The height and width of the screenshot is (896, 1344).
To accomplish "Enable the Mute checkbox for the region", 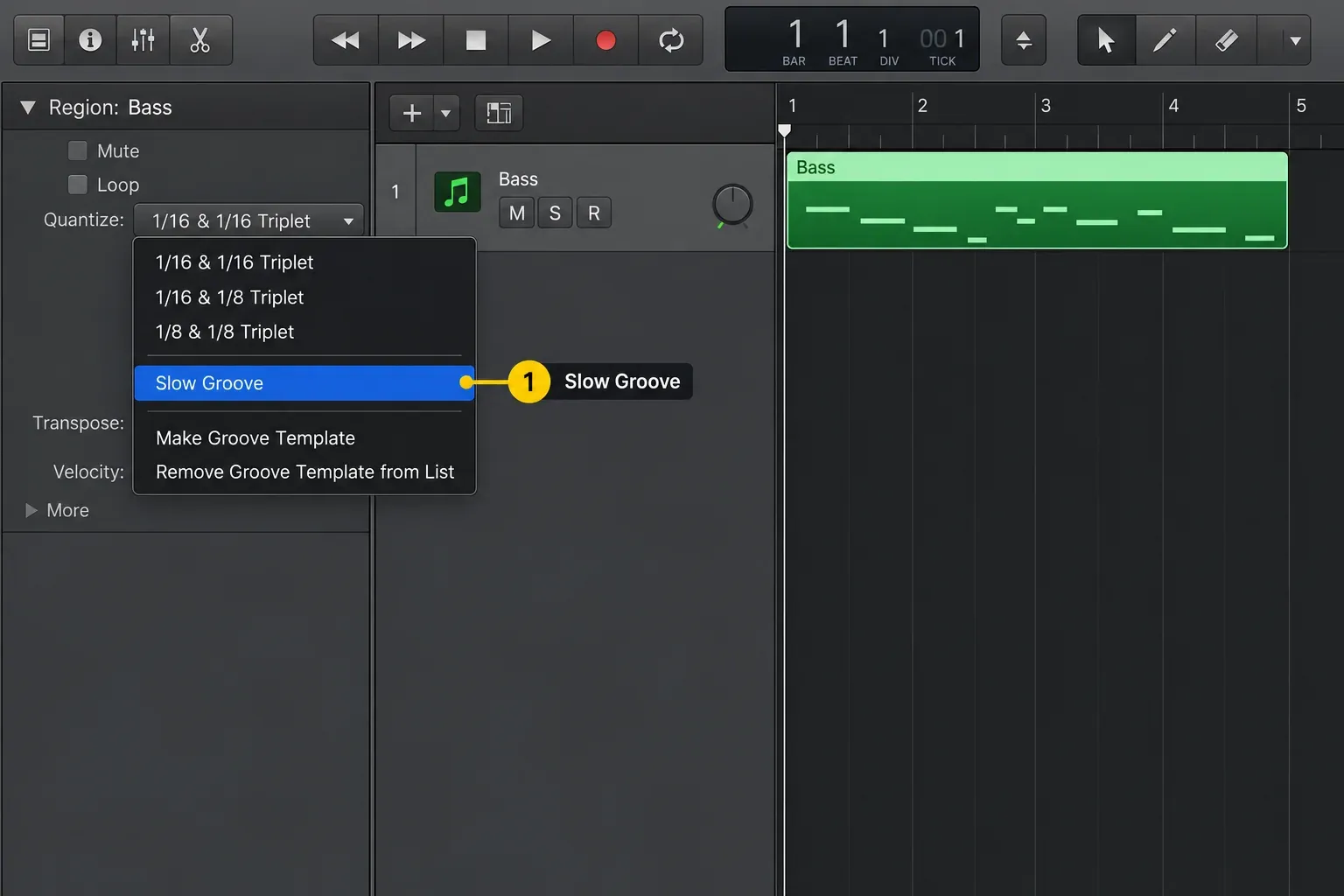I will pyautogui.click(x=78, y=150).
